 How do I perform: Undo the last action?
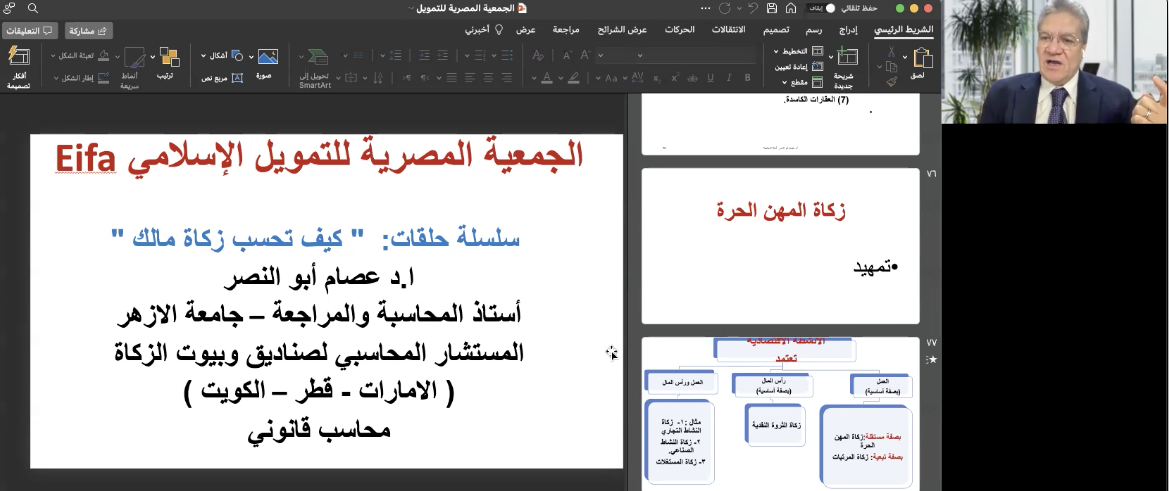[752, 8]
